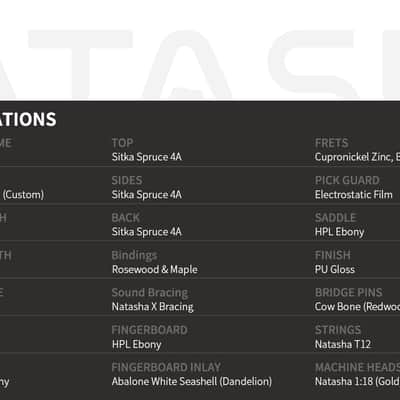Screen dimensions: 400x400
Task: Select HPL Ebony under FINGERBOARD
Action: click(x=137, y=344)
